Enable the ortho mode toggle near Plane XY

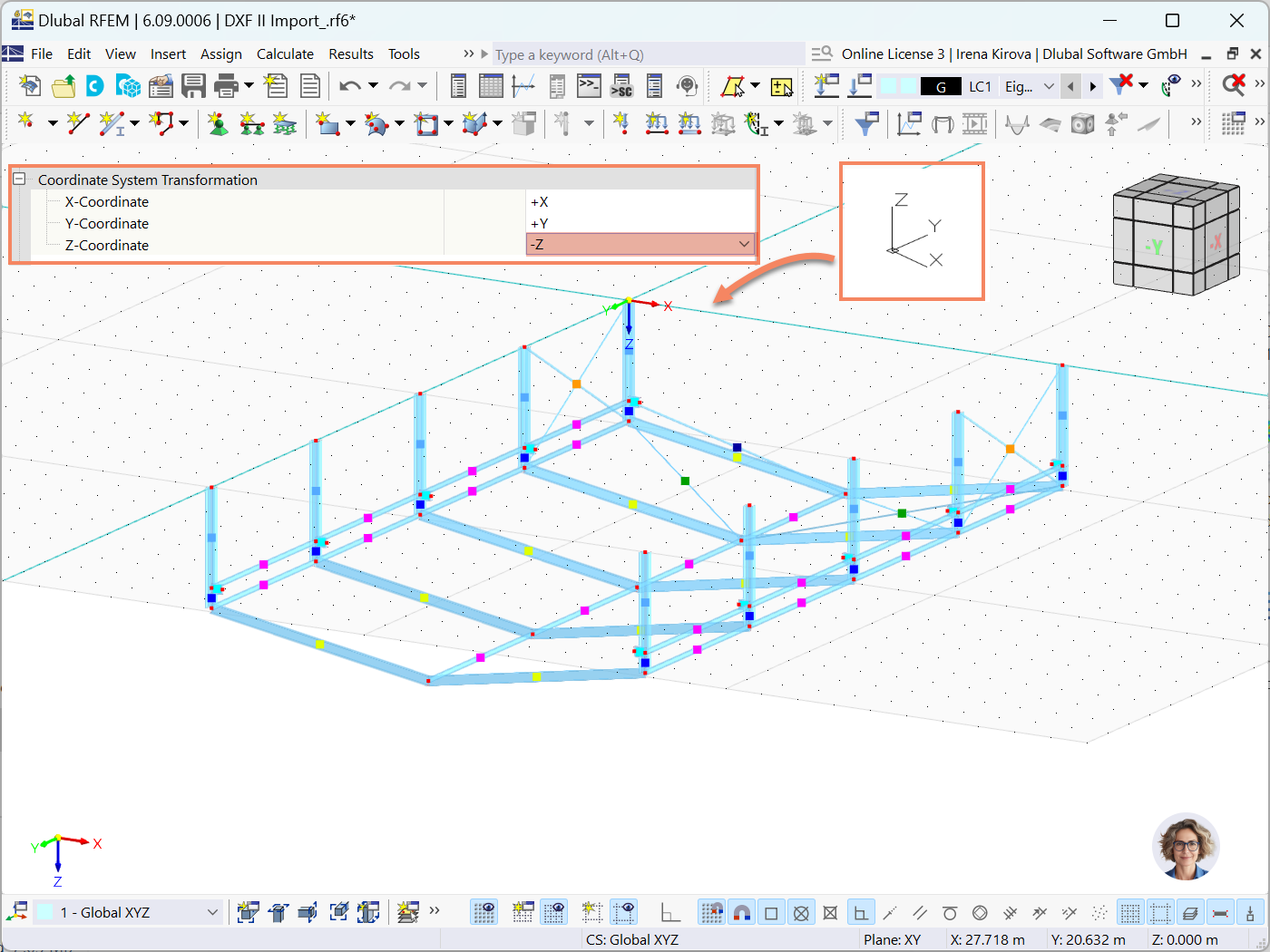[x=860, y=912]
